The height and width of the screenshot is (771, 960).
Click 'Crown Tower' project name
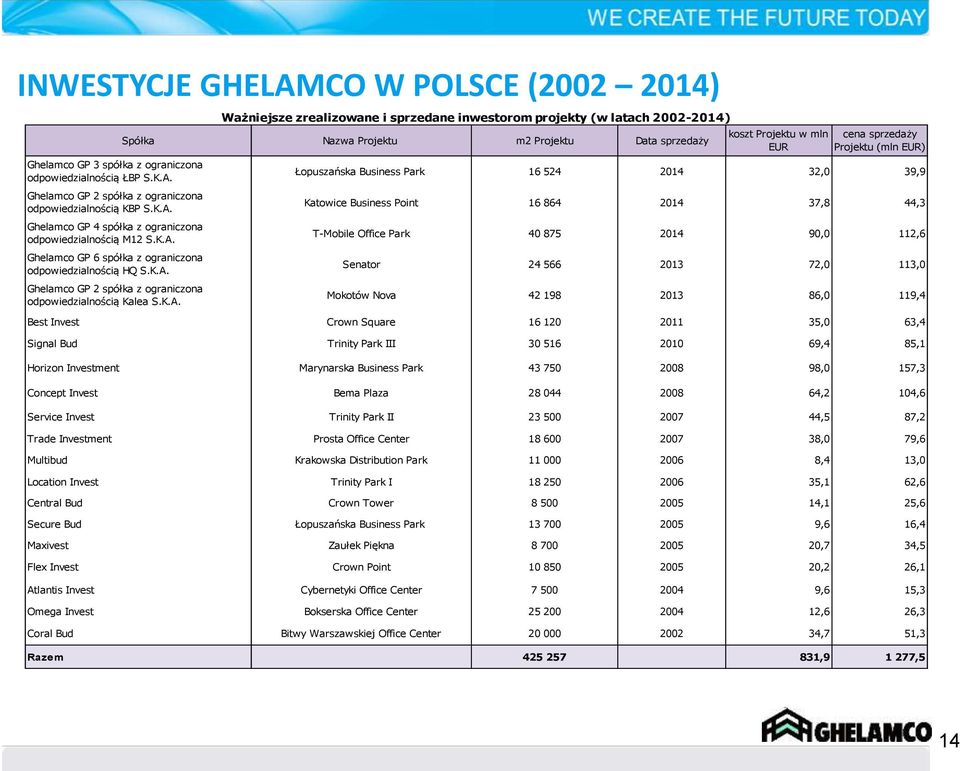coord(361,503)
